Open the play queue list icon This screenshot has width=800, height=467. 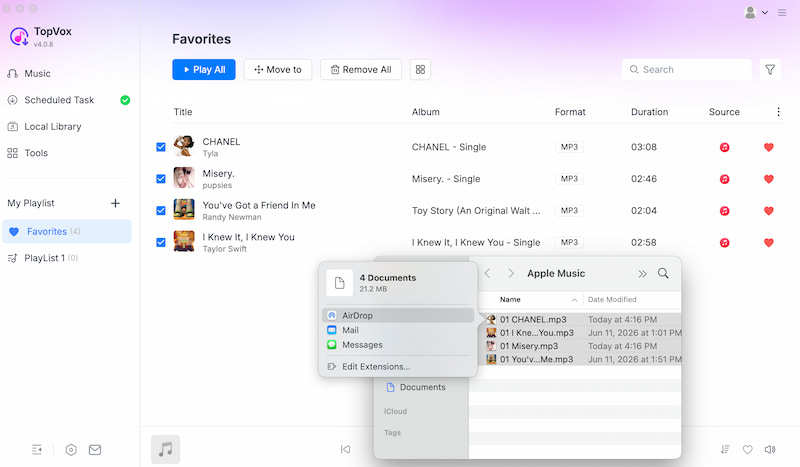(x=725, y=450)
